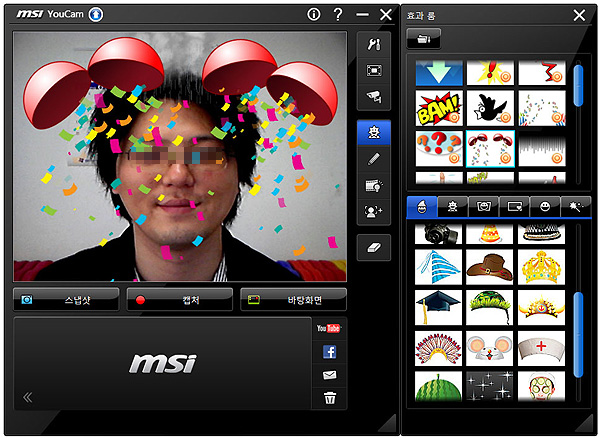Clear effects with the eraser icon

click(x=373, y=247)
